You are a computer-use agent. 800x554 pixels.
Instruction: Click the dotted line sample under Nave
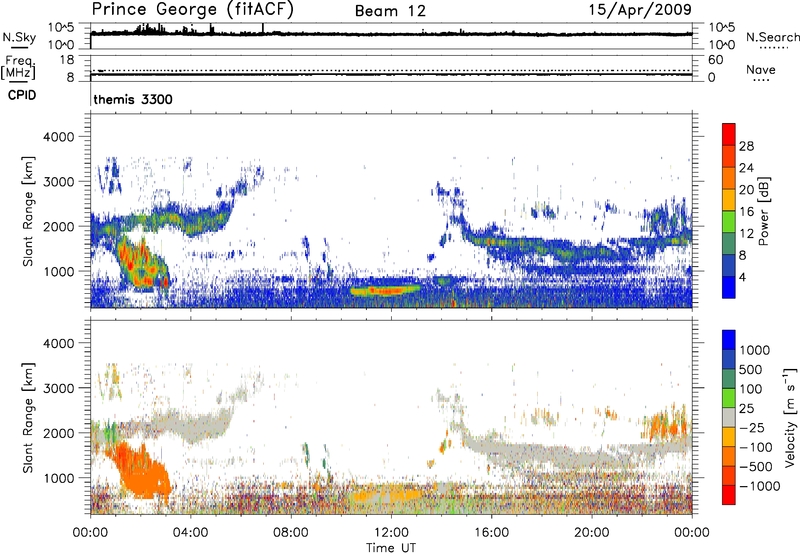pos(762,80)
